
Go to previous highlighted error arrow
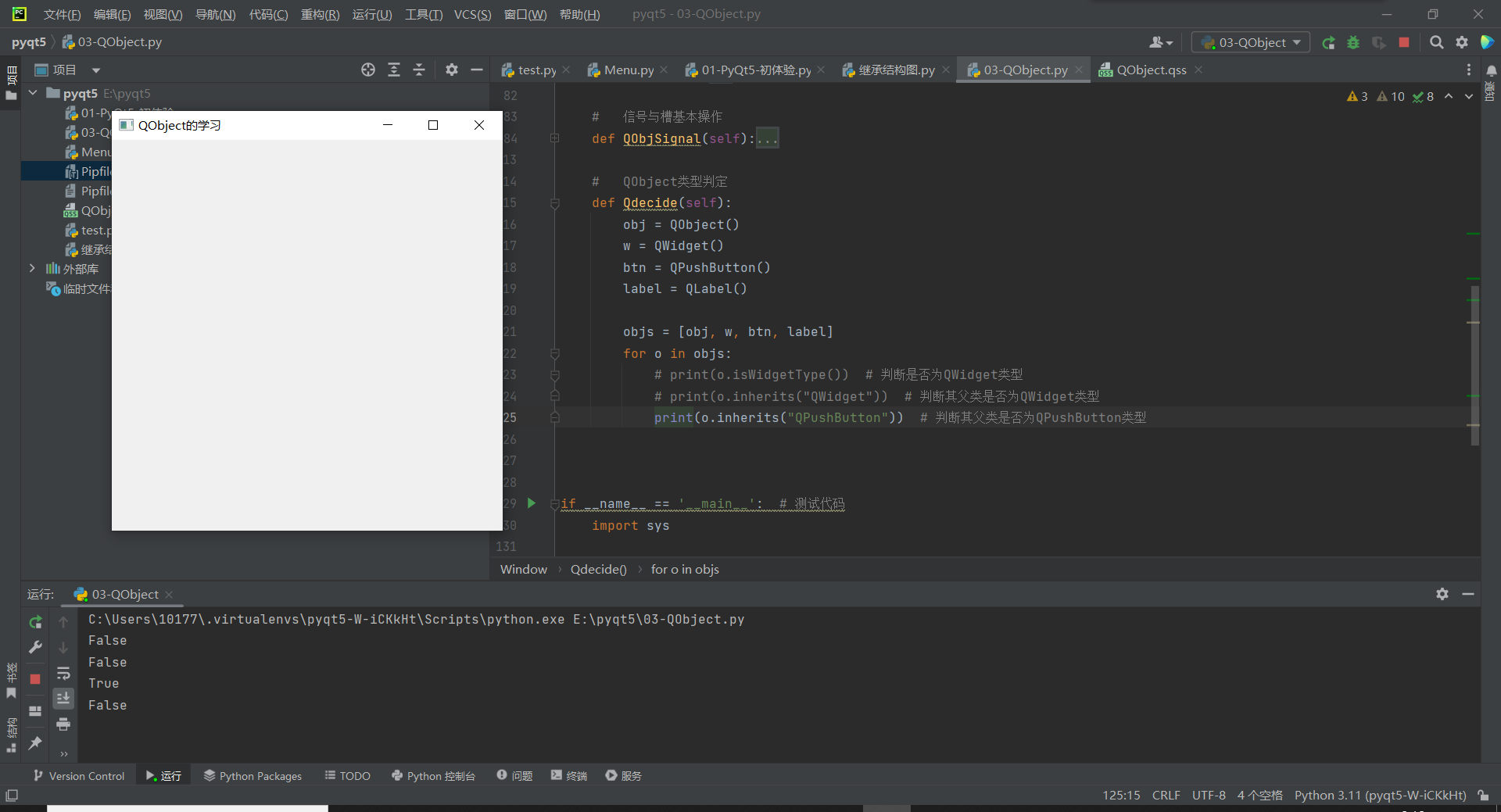(1449, 96)
